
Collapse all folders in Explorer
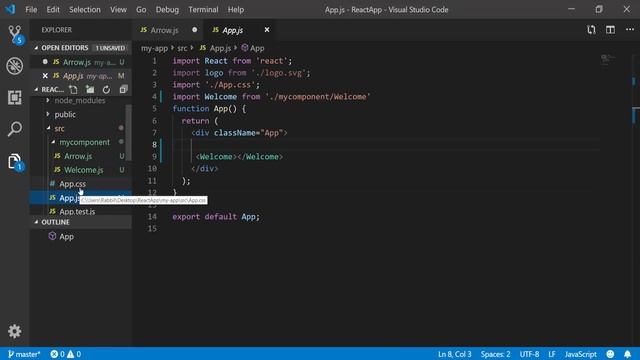(123, 89)
